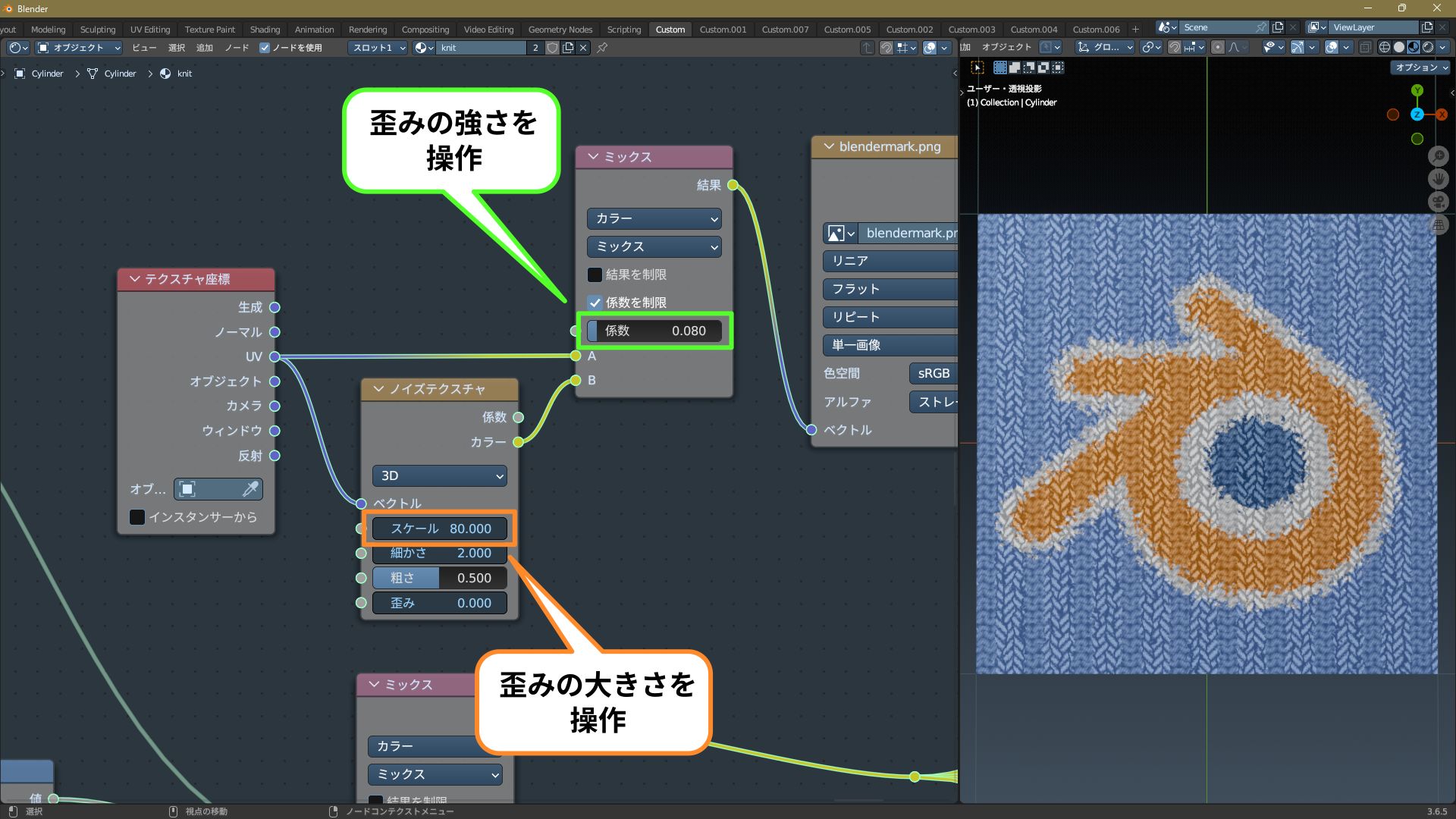The width and height of the screenshot is (1456, 819).
Task: Click the スケール 80.000 value field
Action: (440, 529)
